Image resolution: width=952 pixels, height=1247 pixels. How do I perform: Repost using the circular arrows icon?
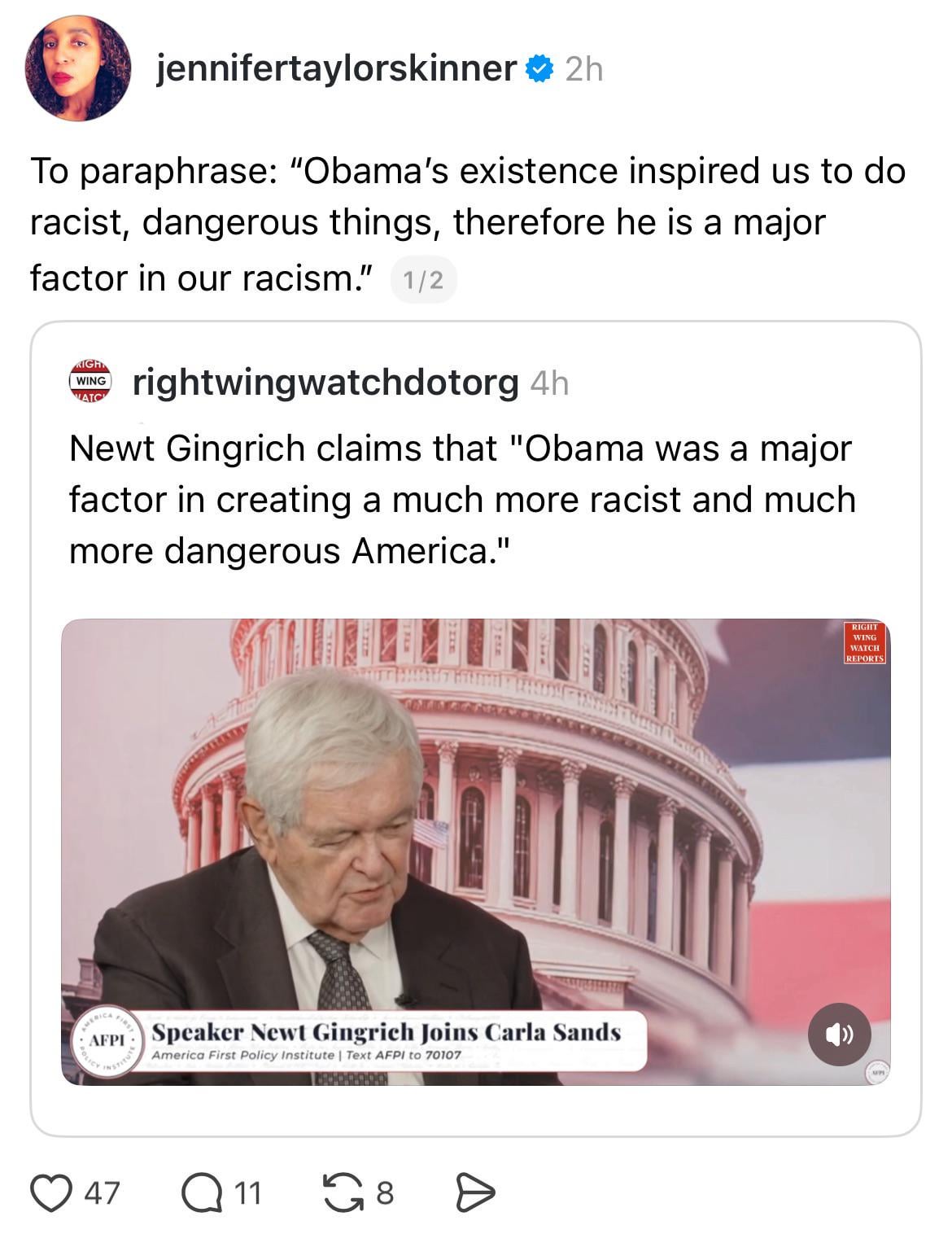[343, 1193]
